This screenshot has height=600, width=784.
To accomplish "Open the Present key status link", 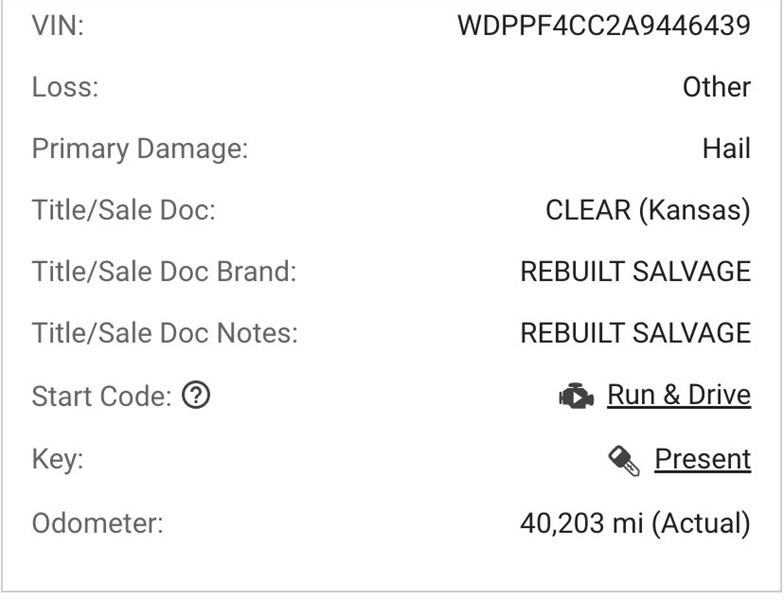I will 702,459.
